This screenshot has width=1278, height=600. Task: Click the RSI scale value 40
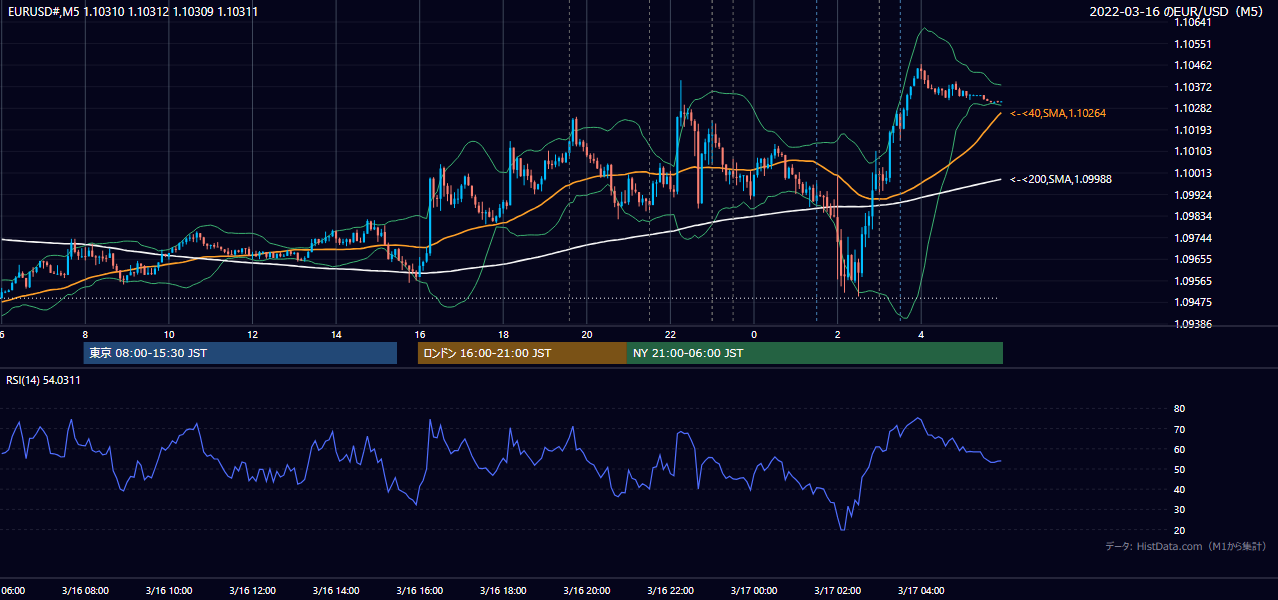pos(1179,489)
